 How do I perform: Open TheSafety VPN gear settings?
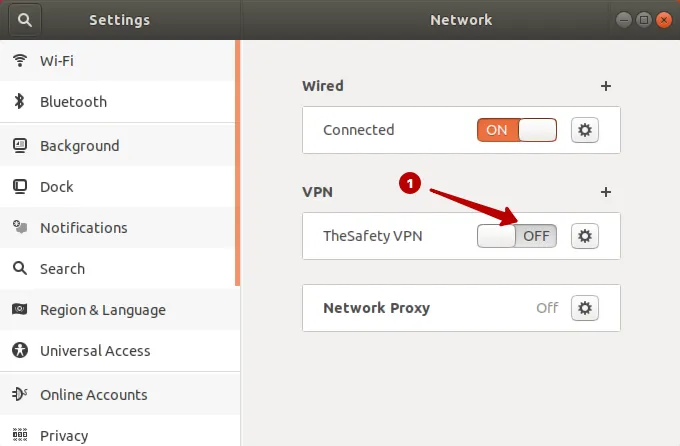pyautogui.click(x=585, y=236)
